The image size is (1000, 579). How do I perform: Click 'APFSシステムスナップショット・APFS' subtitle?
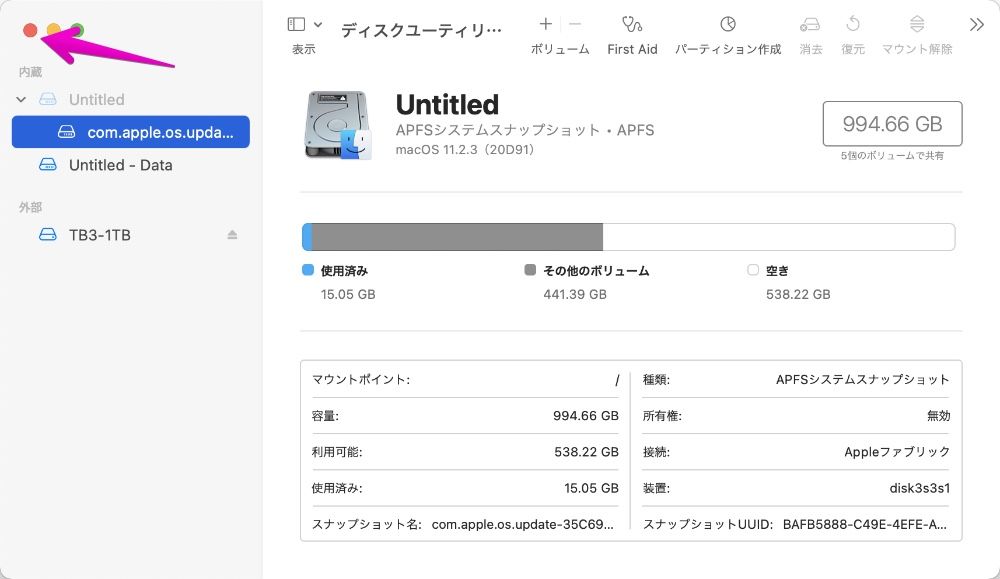(x=525, y=130)
